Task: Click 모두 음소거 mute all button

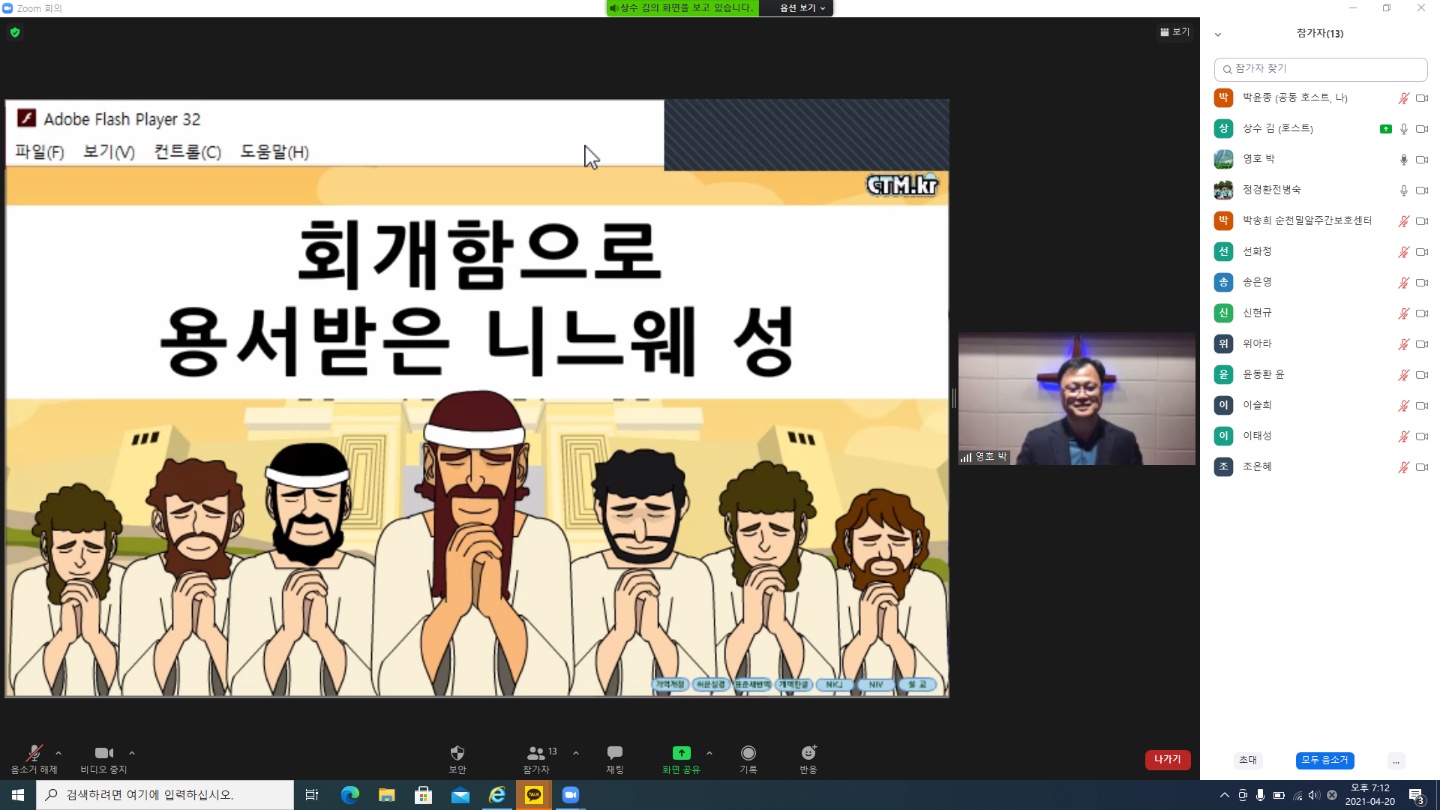Action: pyautogui.click(x=1325, y=760)
